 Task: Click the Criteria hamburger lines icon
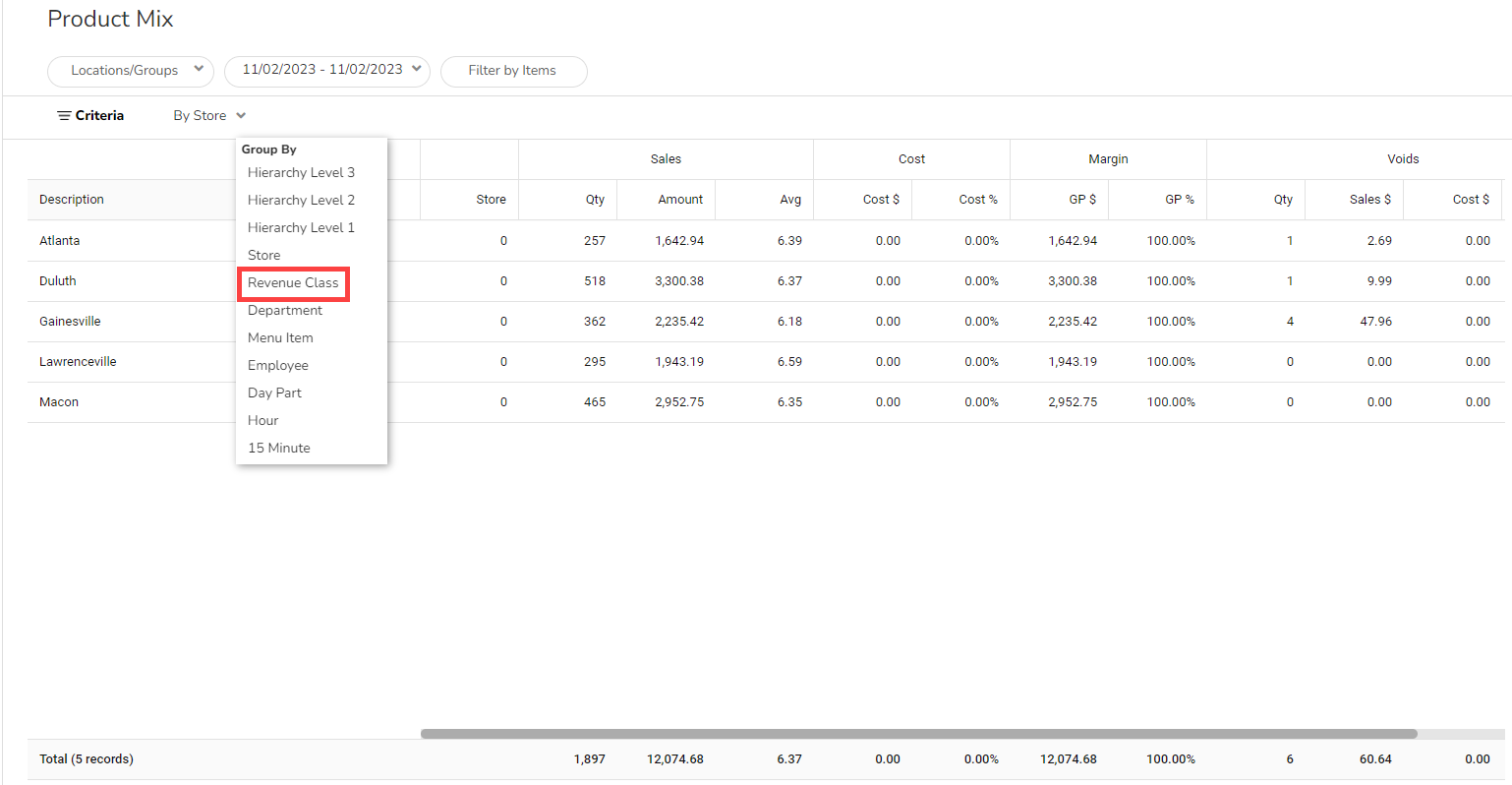coord(64,116)
